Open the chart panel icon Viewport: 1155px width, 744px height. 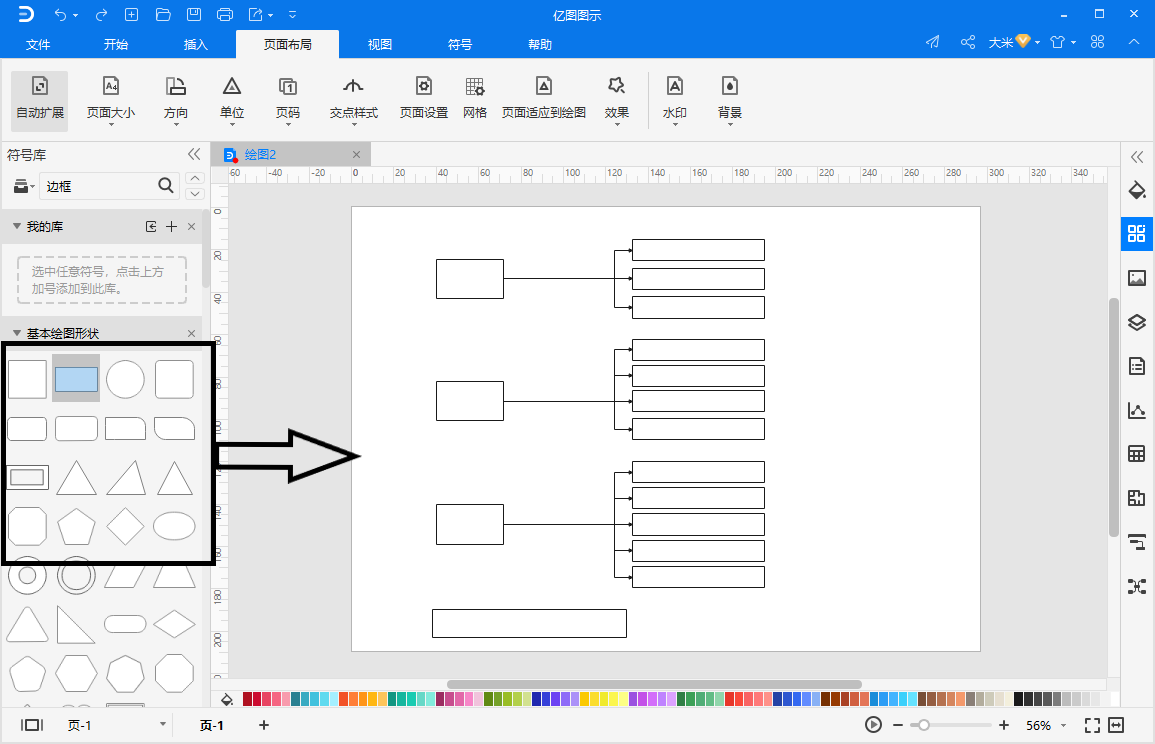pyautogui.click(x=1137, y=410)
